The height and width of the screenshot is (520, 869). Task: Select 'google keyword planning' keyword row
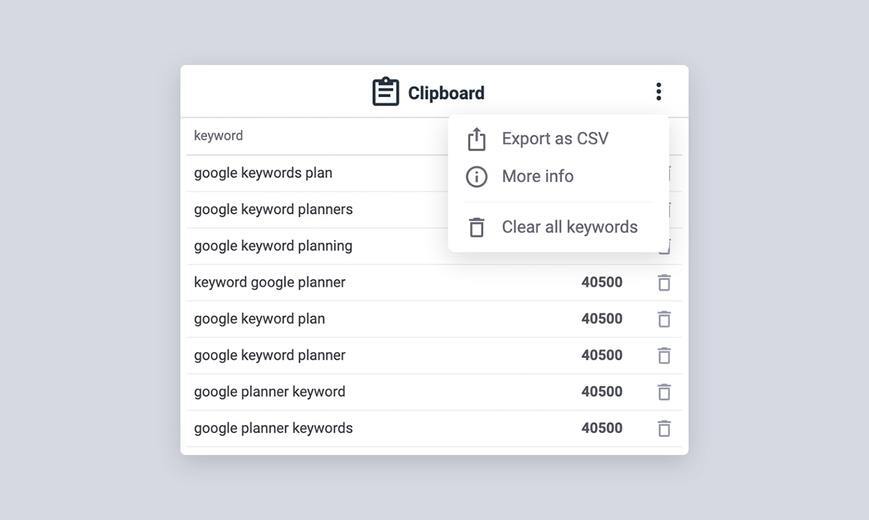coord(317,246)
